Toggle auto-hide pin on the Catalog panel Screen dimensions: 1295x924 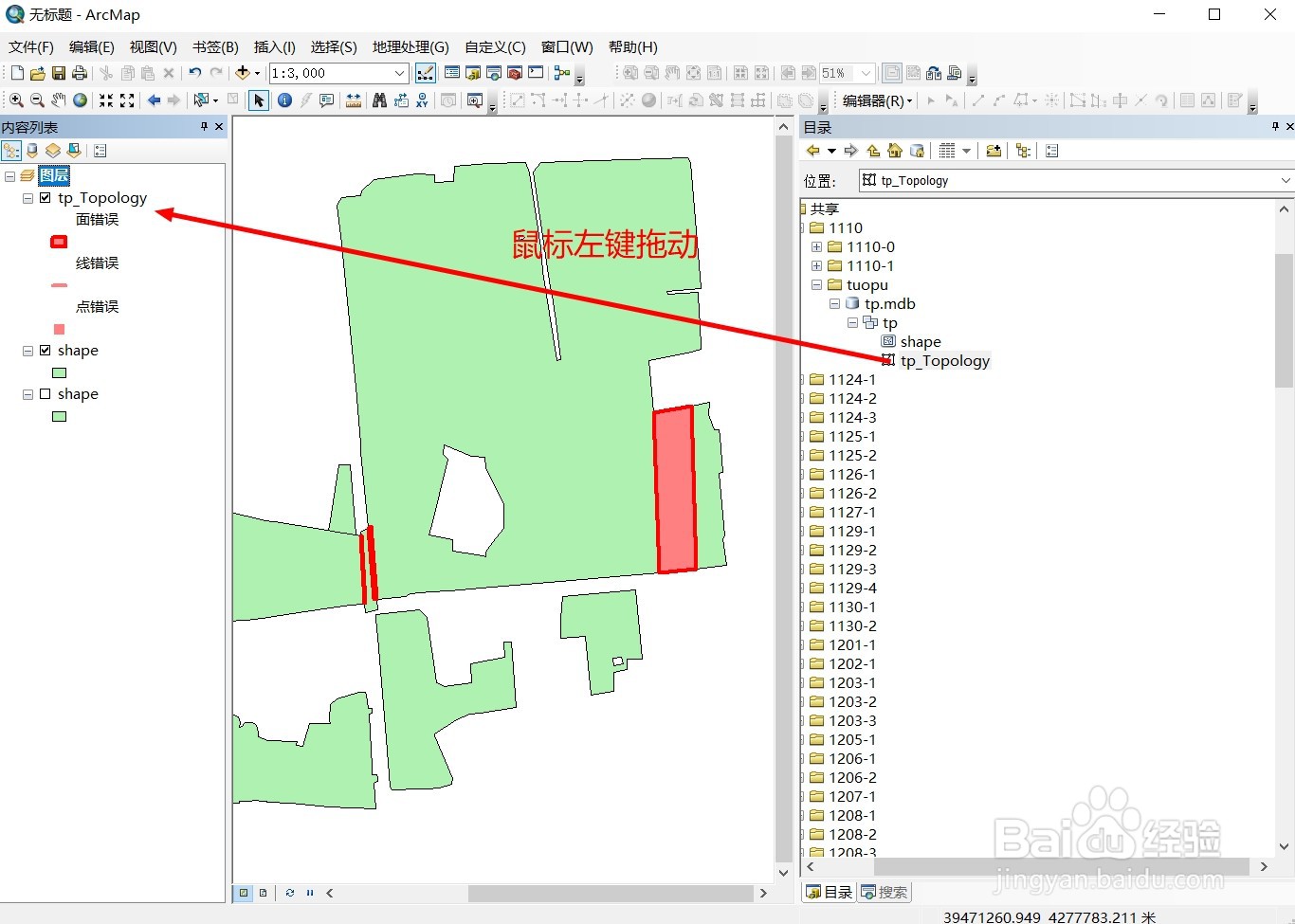[1275, 127]
